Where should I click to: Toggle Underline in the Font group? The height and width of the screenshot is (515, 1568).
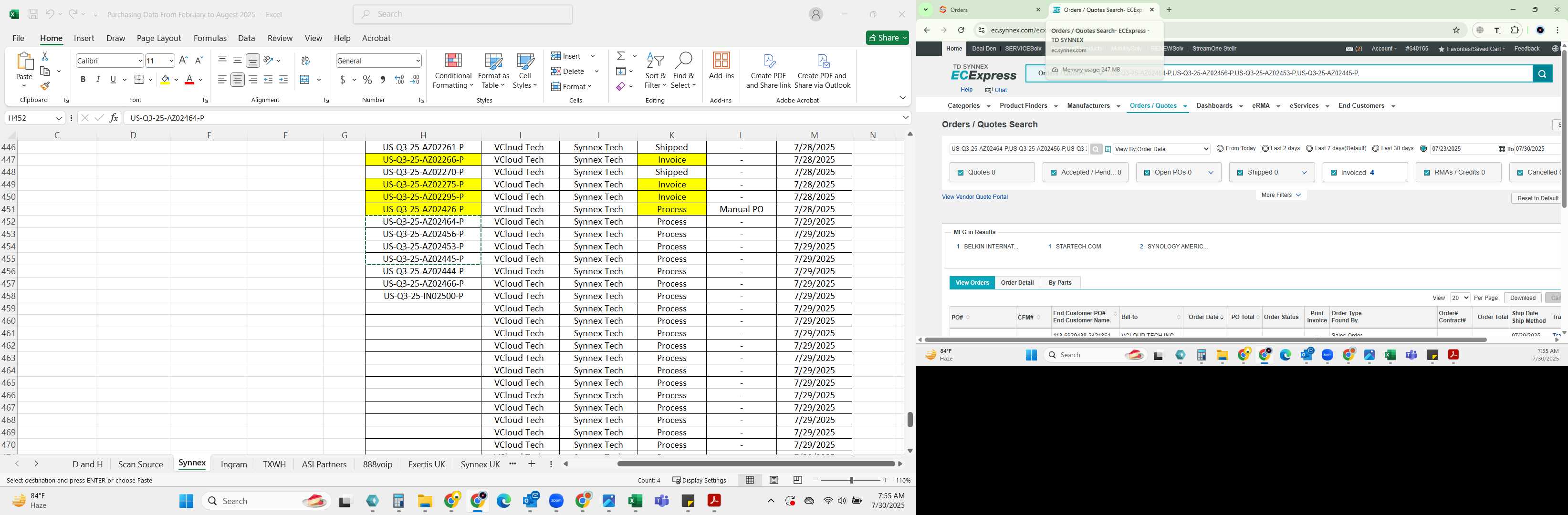(113, 80)
